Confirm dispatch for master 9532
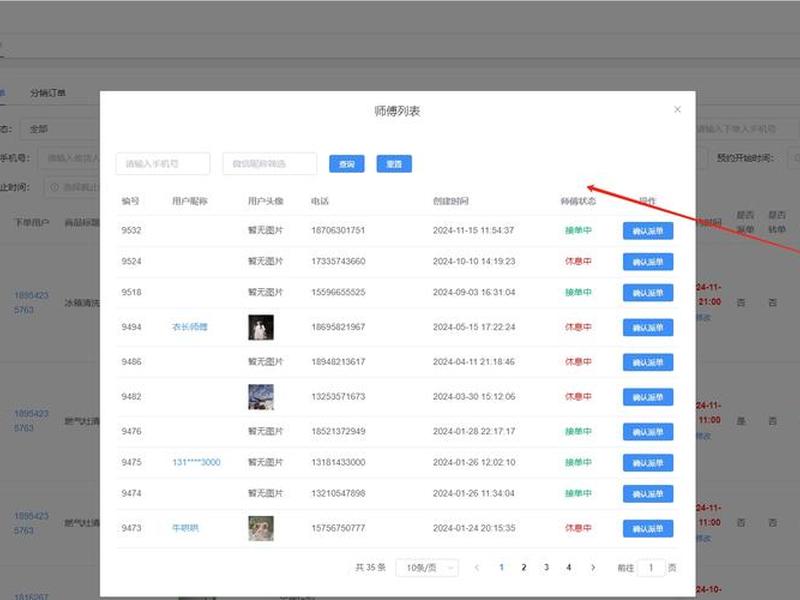Viewport: 800px width, 600px height. click(x=647, y=231)
